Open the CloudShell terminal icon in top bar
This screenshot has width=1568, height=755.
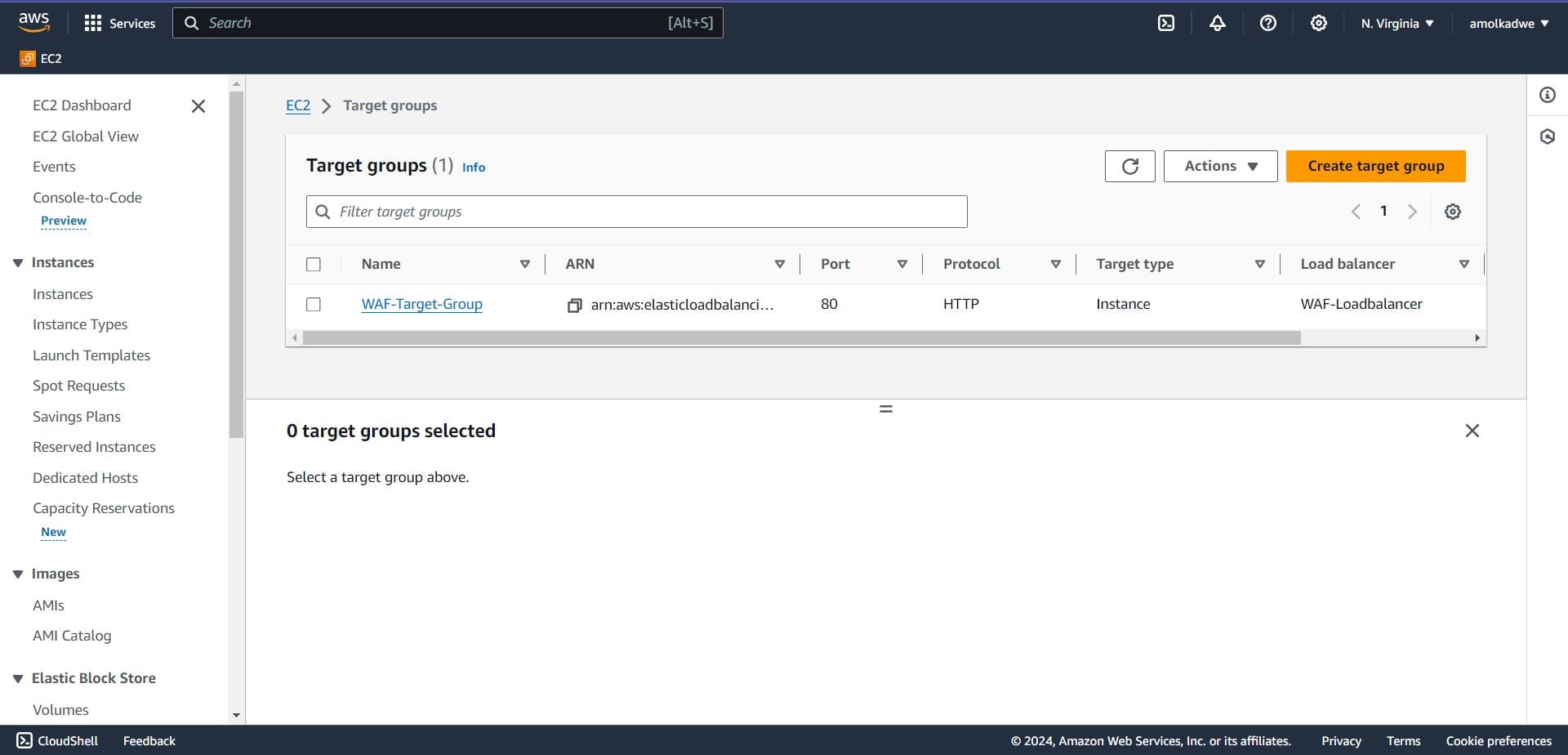[1166, 23]
